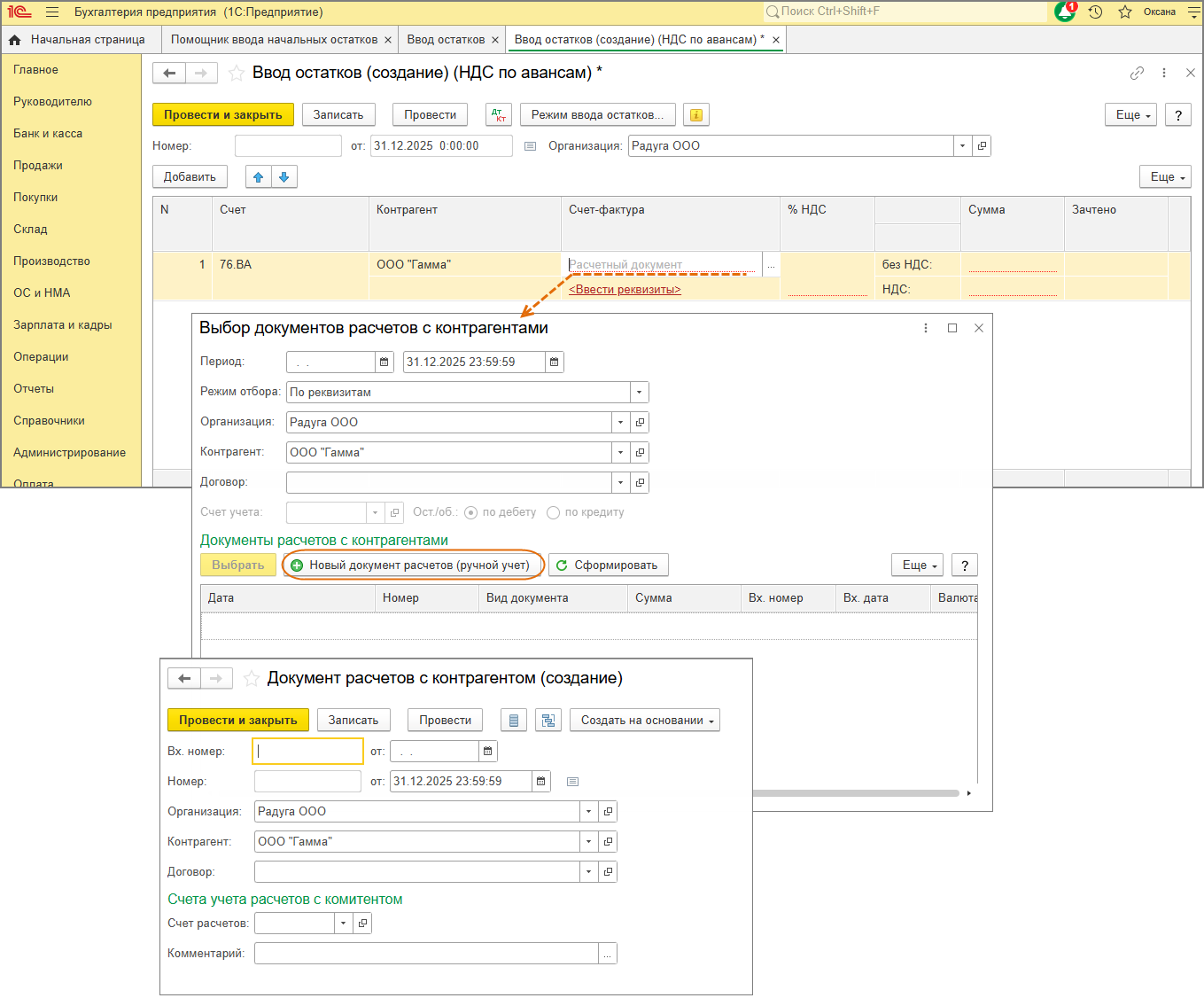Open Счет расчетов account card icon
1204x998 pixels.
362,924
